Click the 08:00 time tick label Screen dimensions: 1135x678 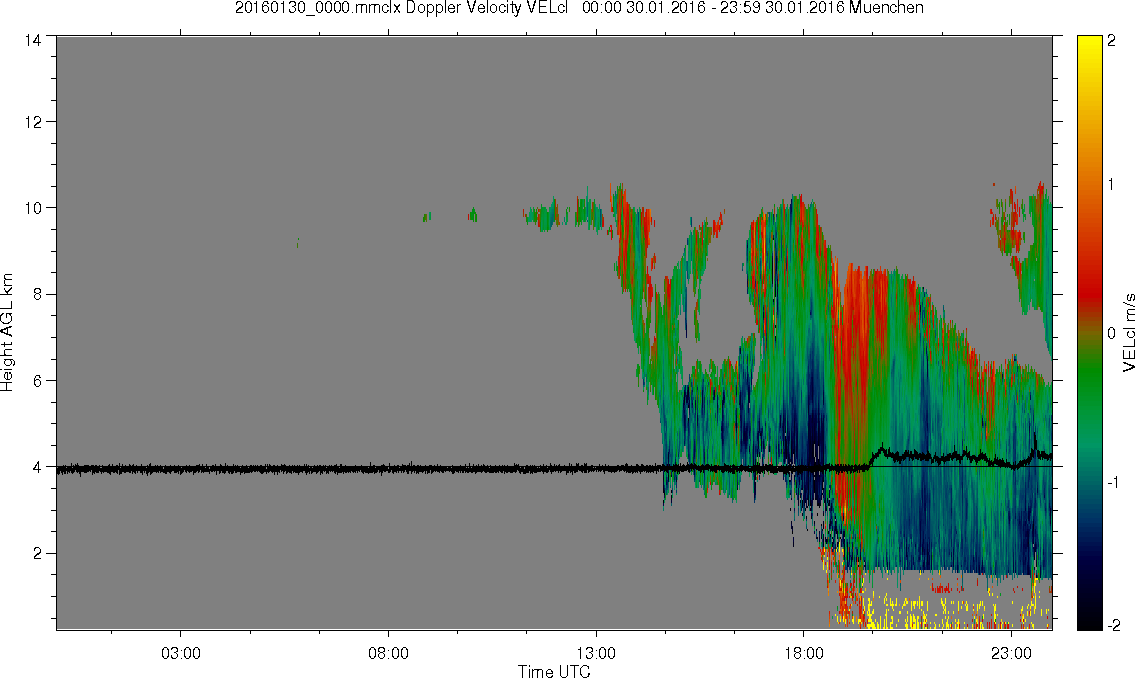point(388,653)
